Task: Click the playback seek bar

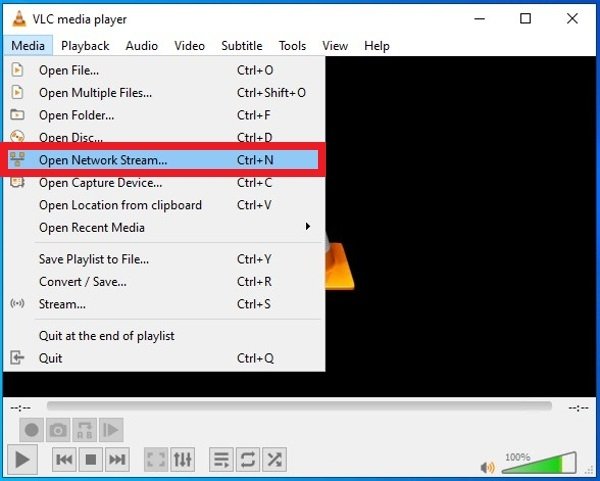Action: 299,406
